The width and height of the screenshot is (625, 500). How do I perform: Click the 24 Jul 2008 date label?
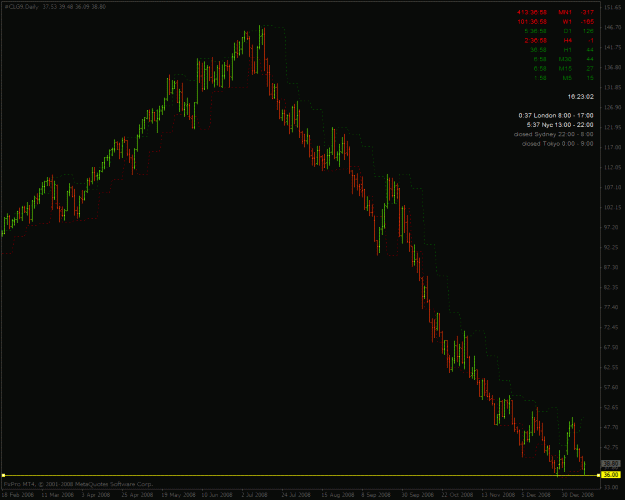(x=296, y=495)
